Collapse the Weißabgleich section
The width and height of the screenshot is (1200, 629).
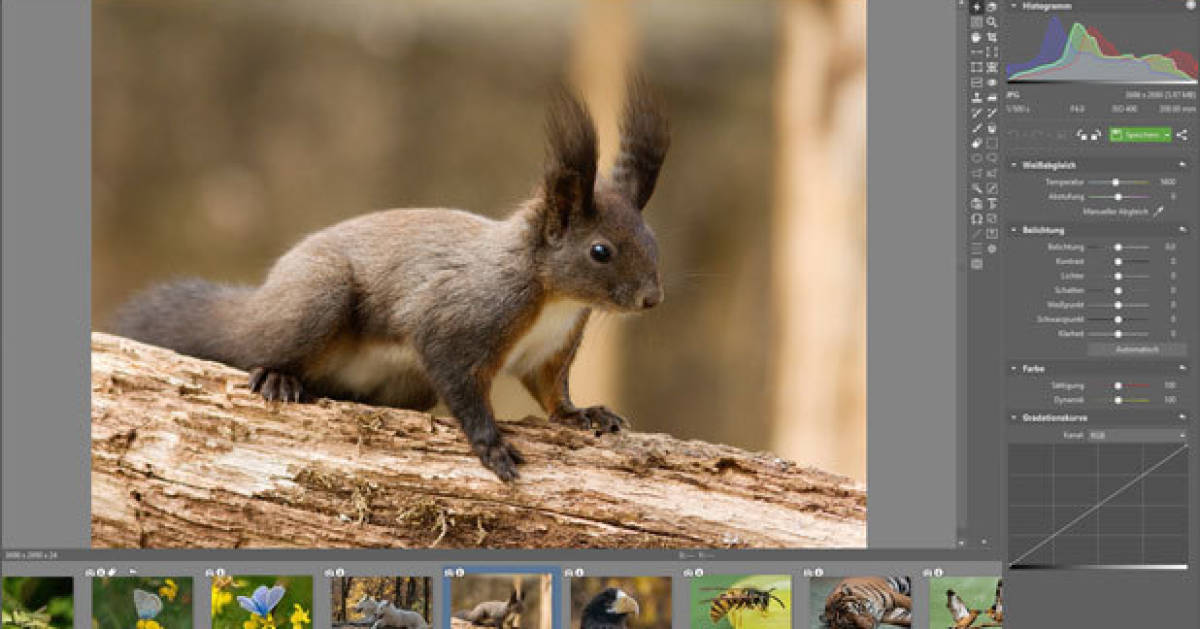1013,164
